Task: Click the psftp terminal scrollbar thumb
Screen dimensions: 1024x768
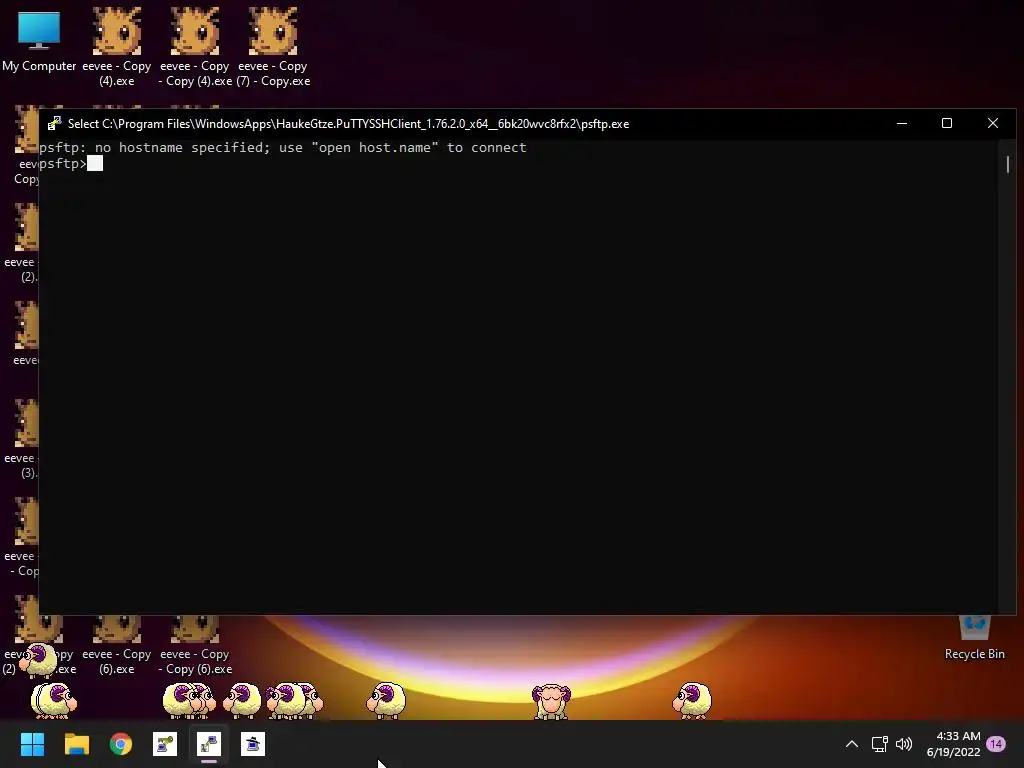Action: 1008,164
